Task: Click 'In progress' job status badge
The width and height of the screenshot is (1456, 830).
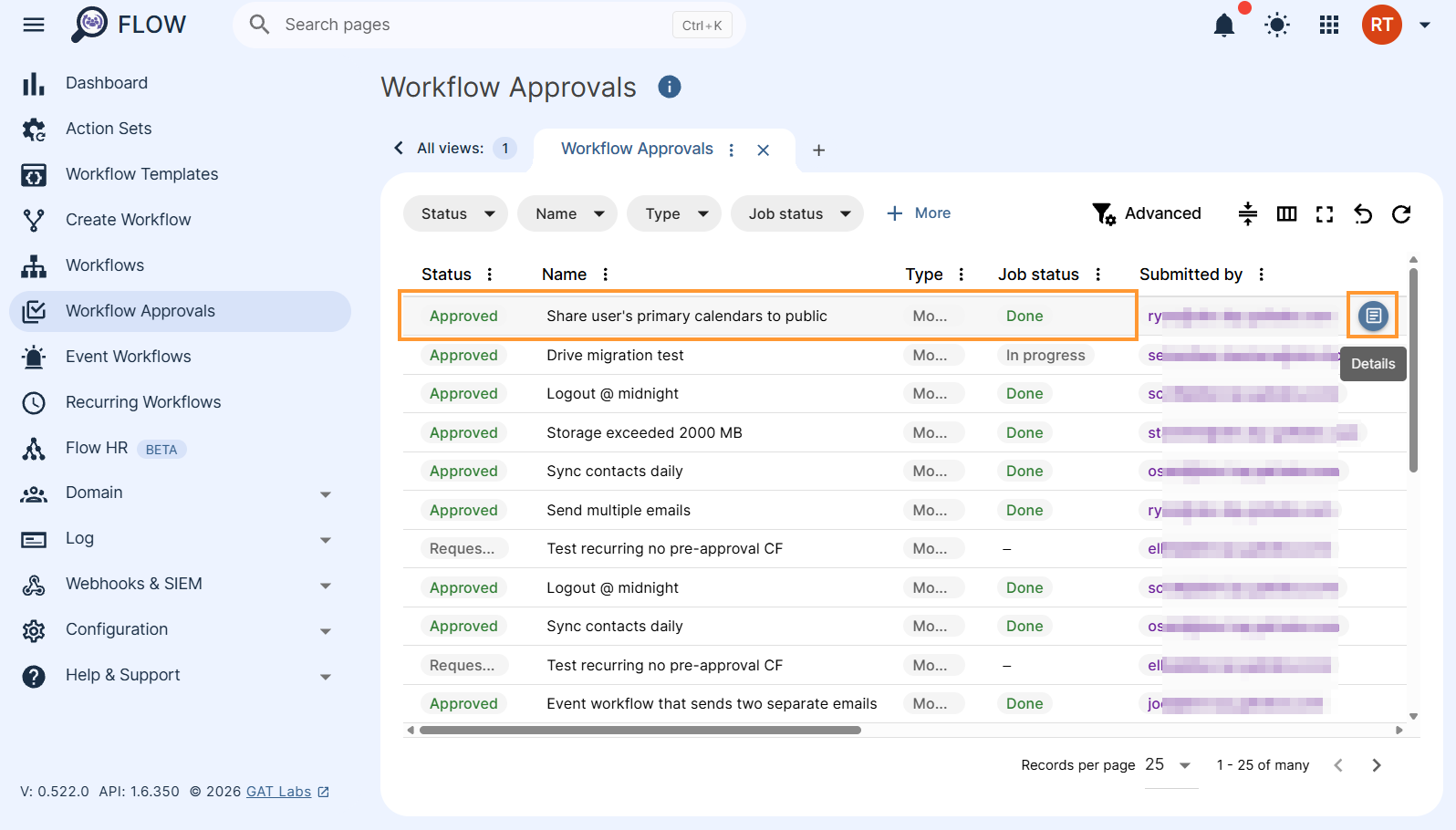Action: click(x=1045, y=355)
